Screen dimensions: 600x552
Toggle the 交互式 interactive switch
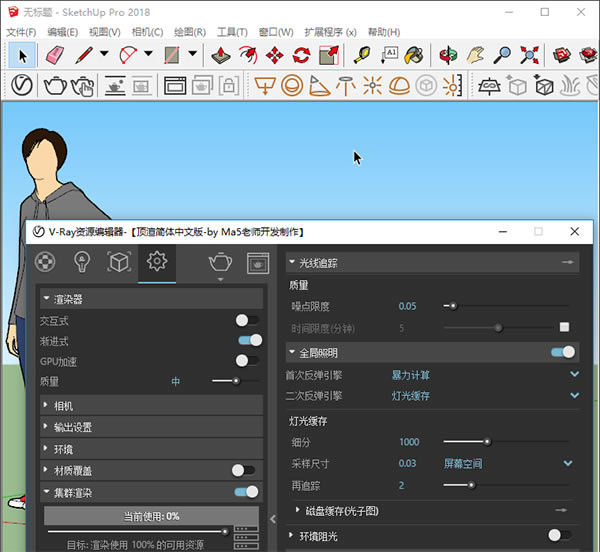[247, 320]
